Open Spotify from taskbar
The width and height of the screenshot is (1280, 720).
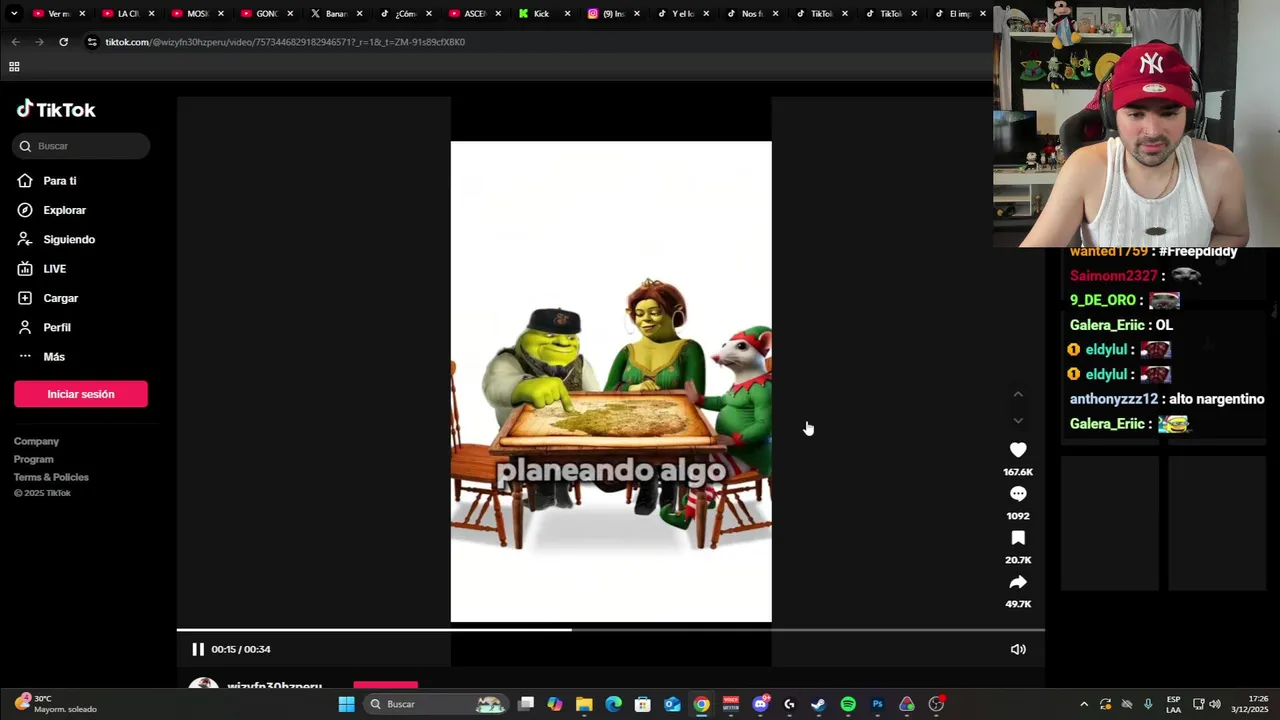click(x=848, y=704)
